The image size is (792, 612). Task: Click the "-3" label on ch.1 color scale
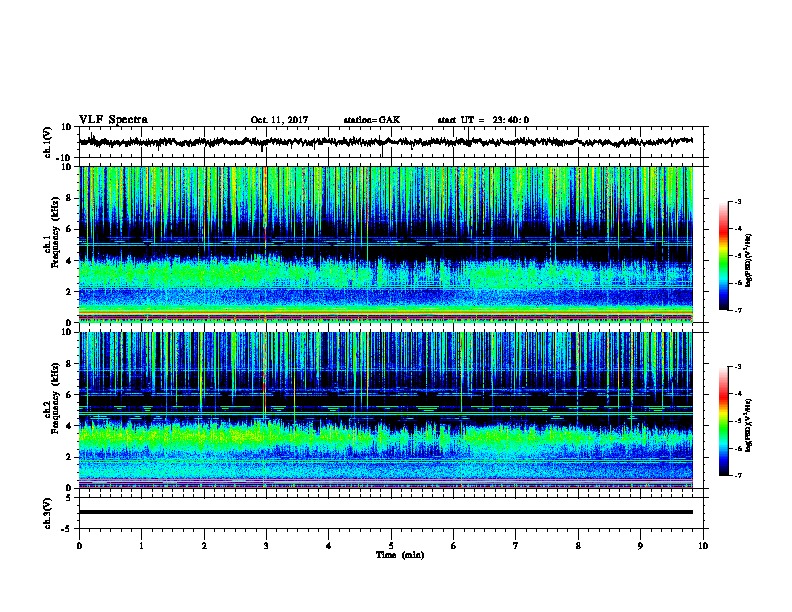tap(737, 201)
